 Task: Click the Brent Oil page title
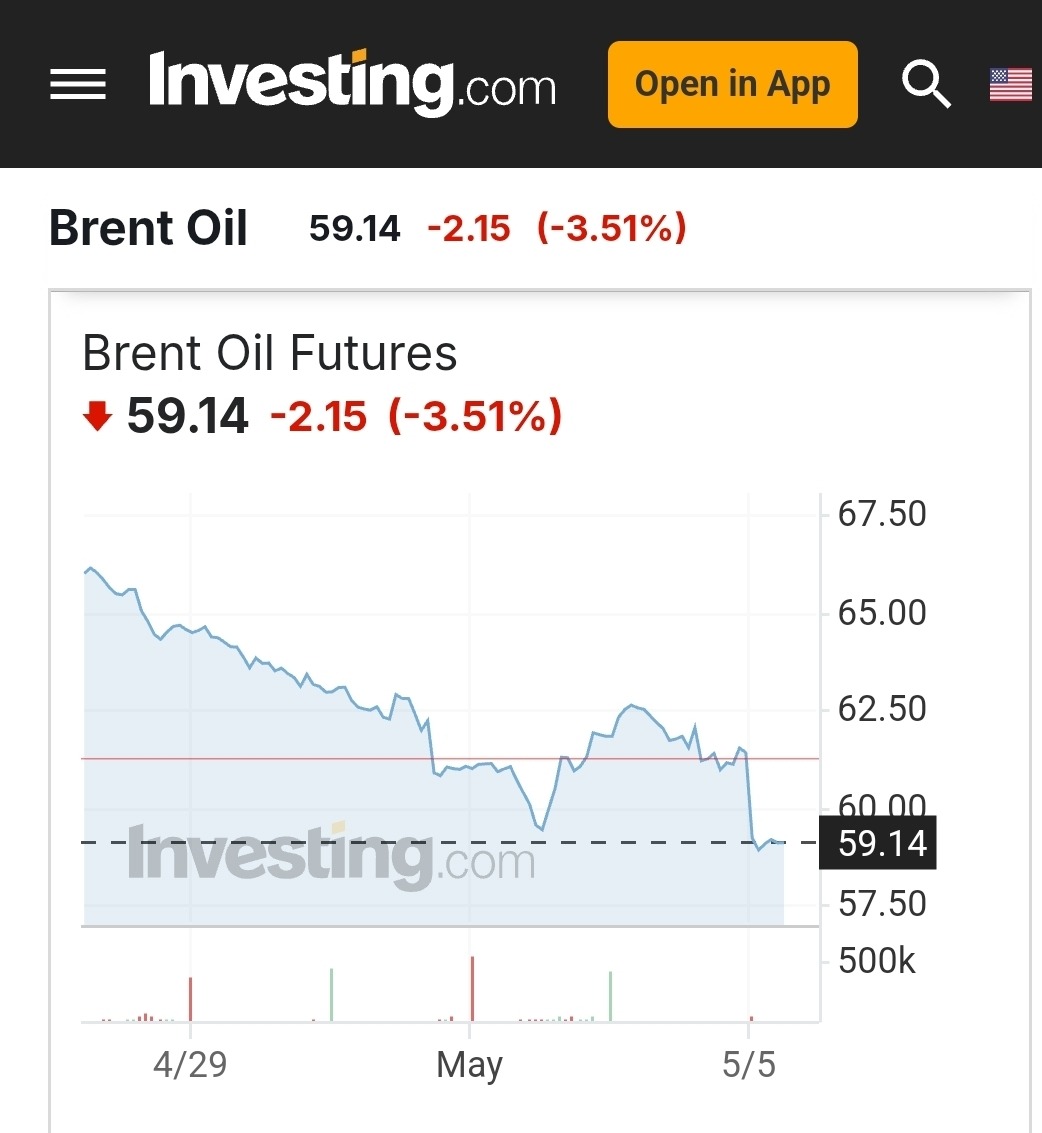coord(148,228)
